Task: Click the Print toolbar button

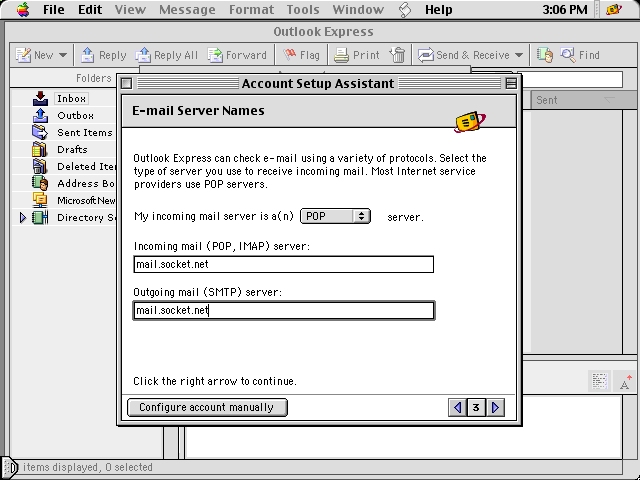Action: tap(357, 55)
